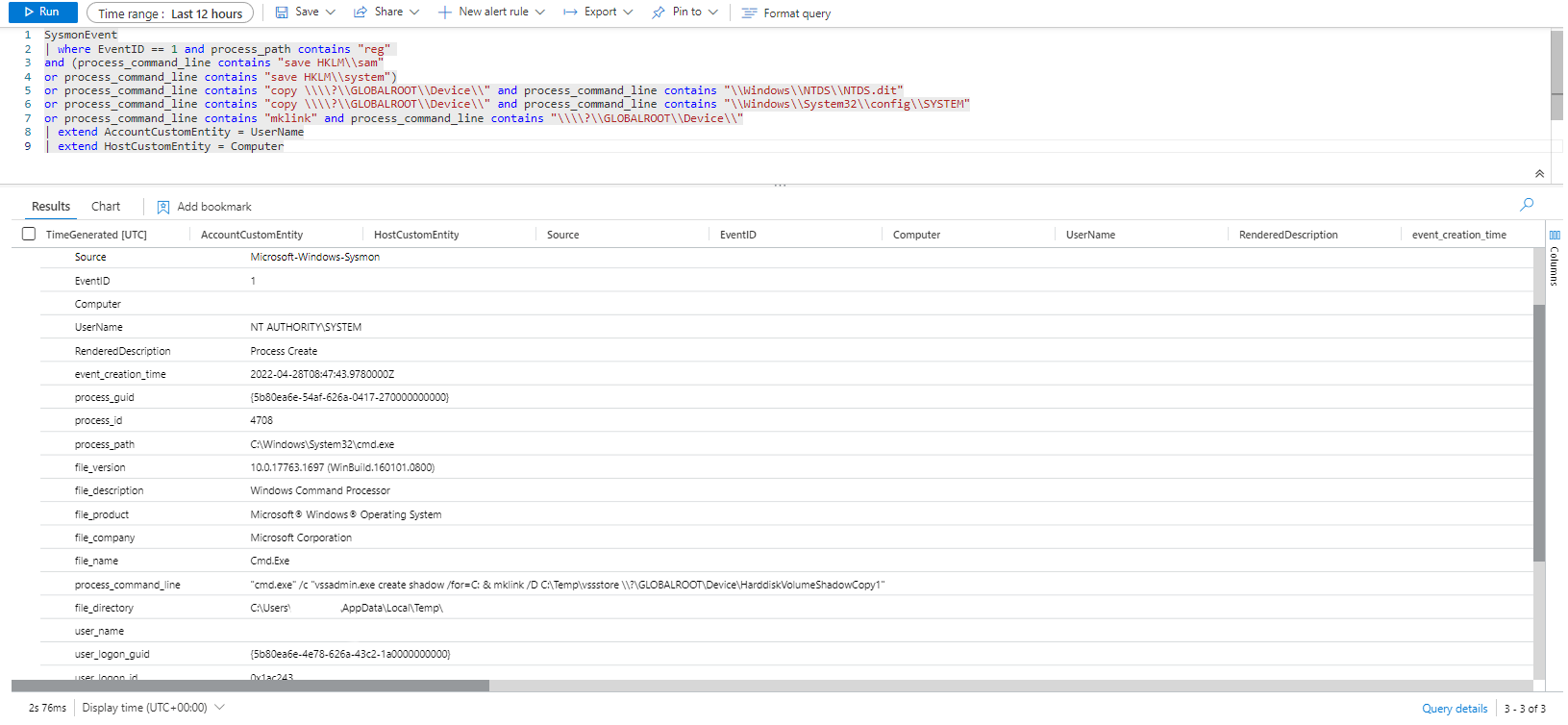Select the Results tab

pyautogui.click(x=51, y=207)
